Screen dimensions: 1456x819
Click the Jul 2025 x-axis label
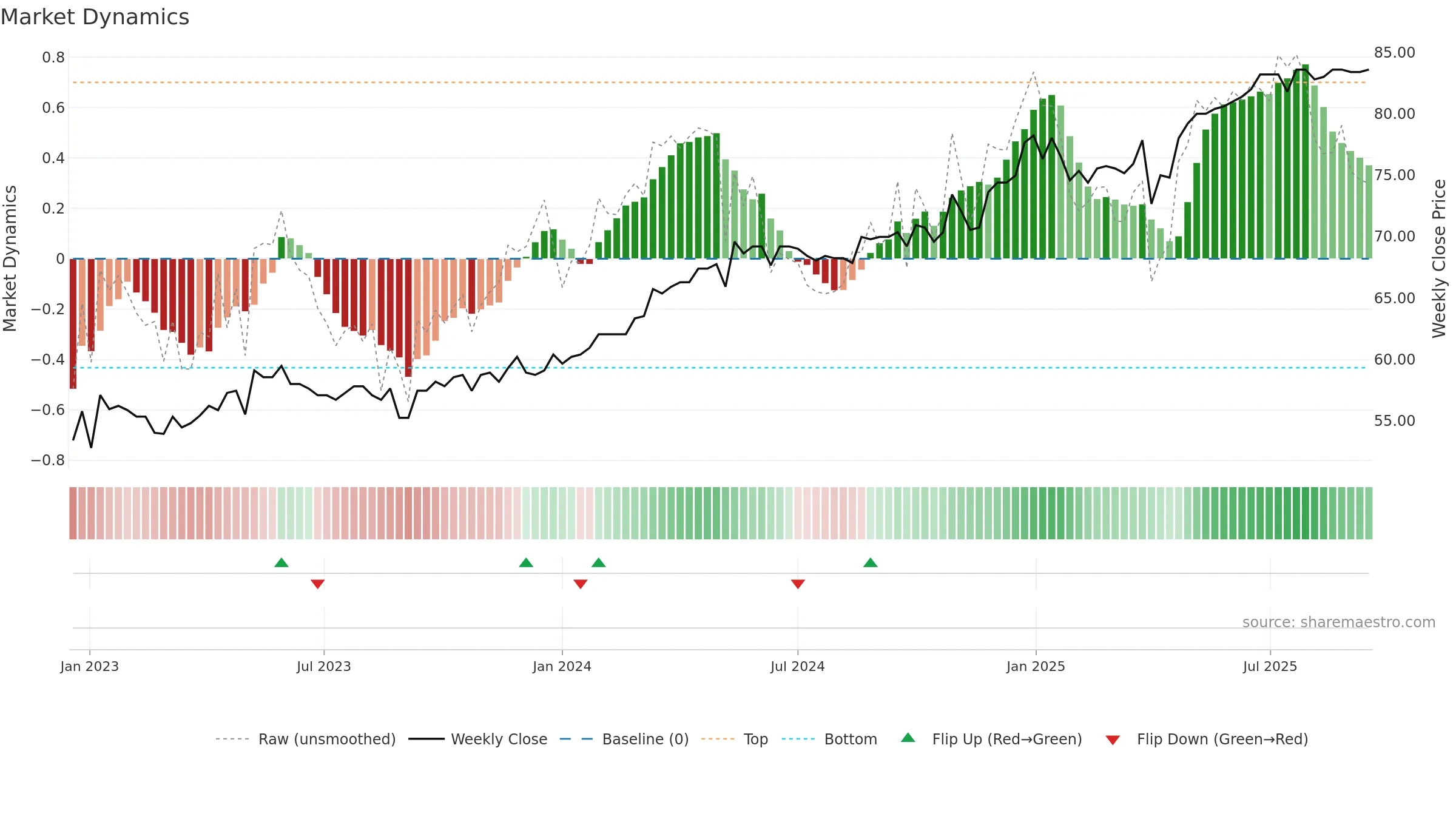[1270, 666]
